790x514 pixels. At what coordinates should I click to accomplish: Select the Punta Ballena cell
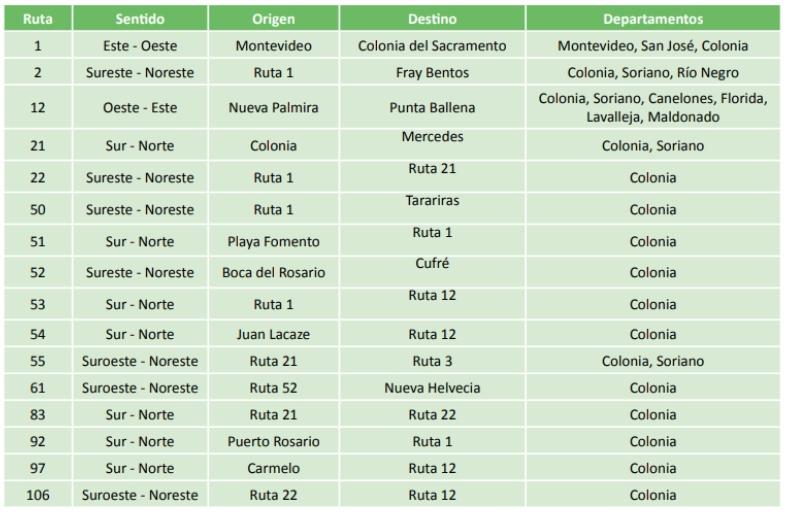click(432, 107)
